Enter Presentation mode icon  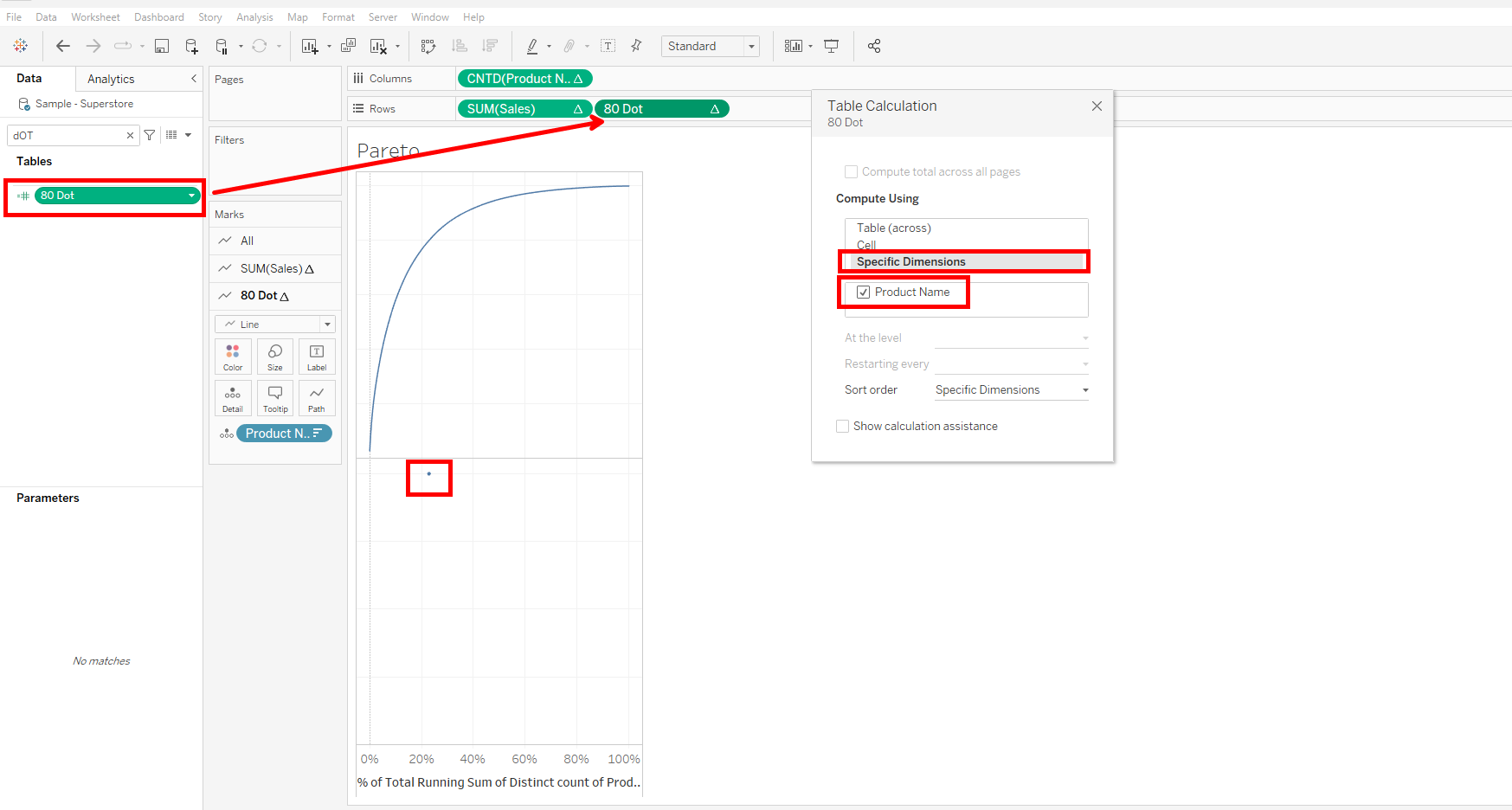[x=832, y=46]
